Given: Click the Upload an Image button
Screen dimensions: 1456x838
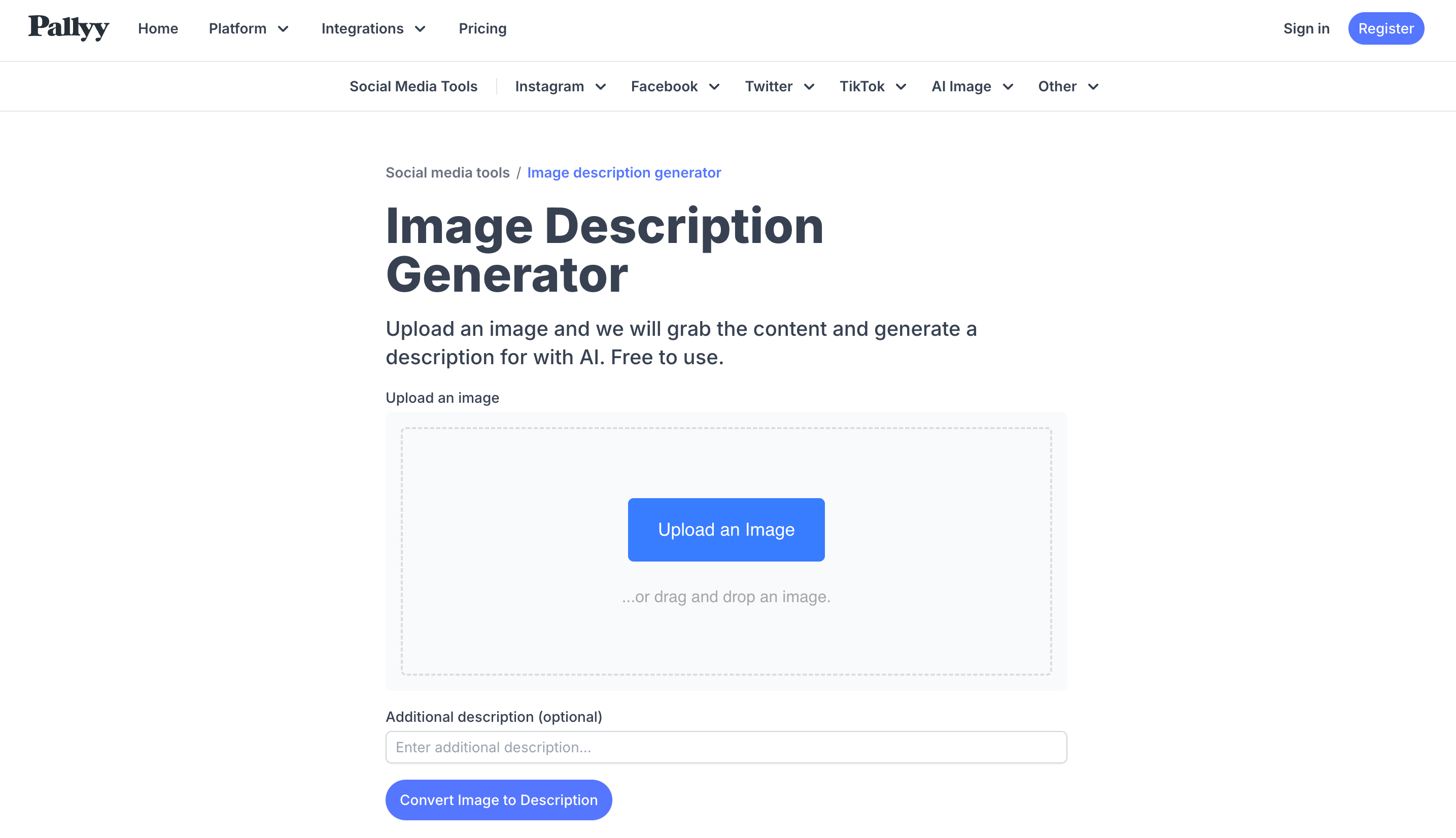Looking at the screenshot, I should click(x=726, y=529).
